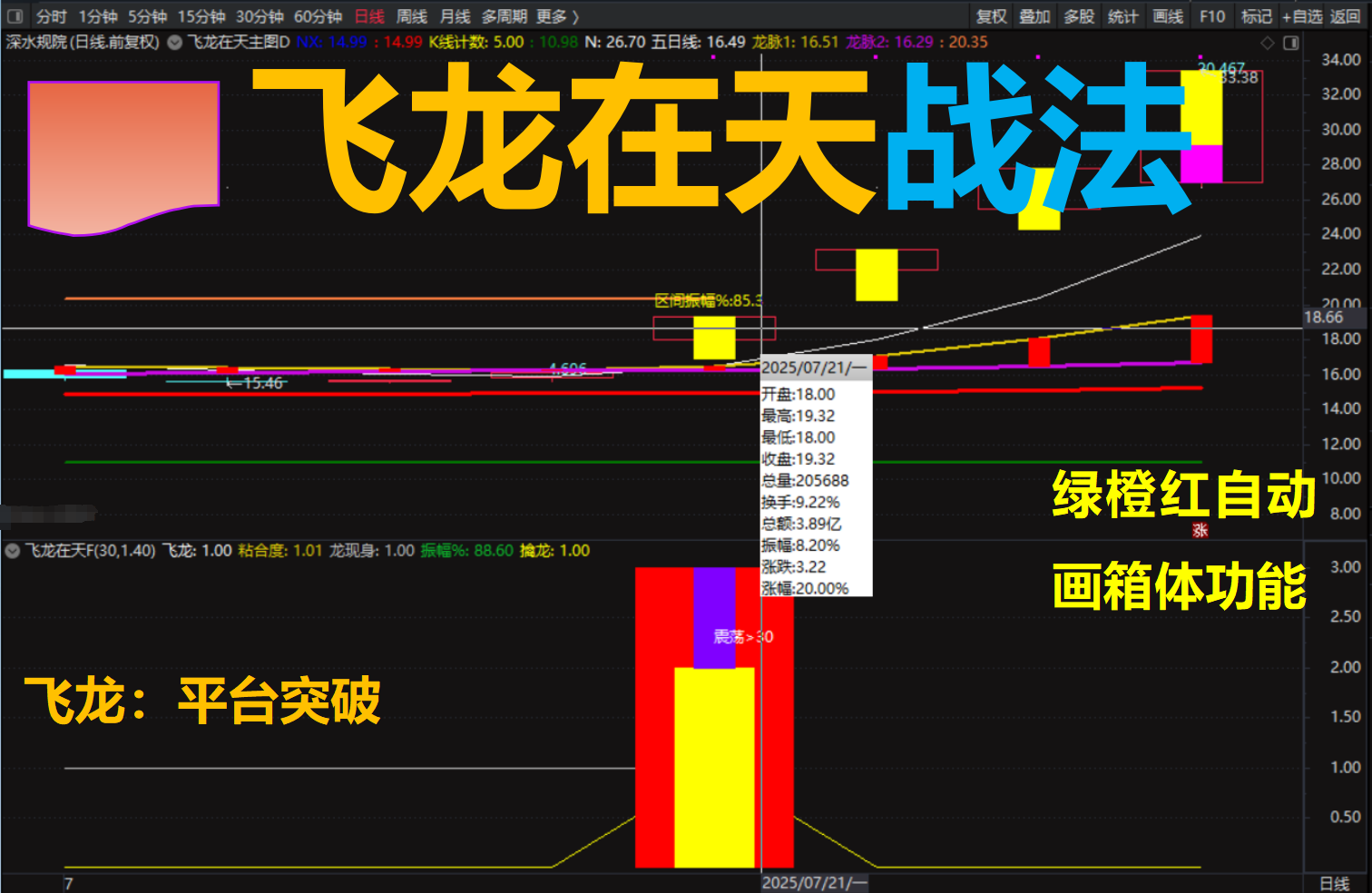Click the 标记 mark button
The height and width of the screenshot is (893, 1372).
(x=1256, y=16)
